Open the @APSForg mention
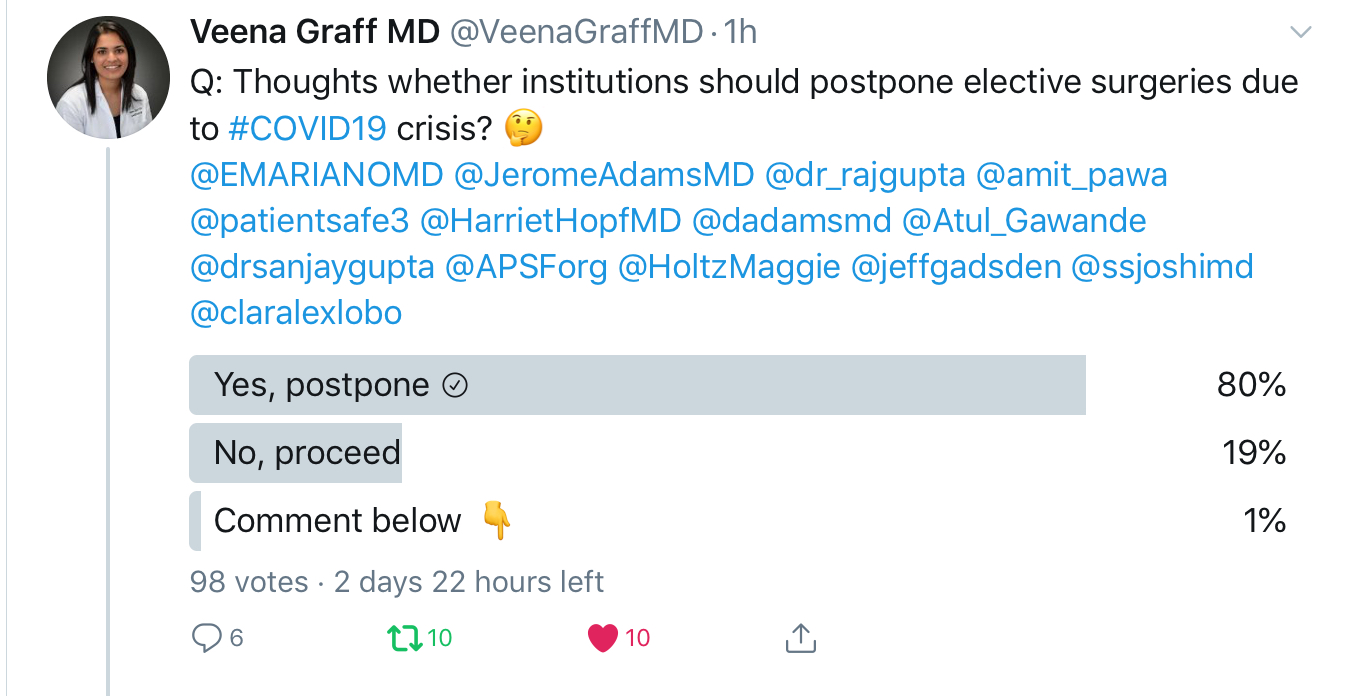This screenshot has height=696, width=1350. (526, 267)
